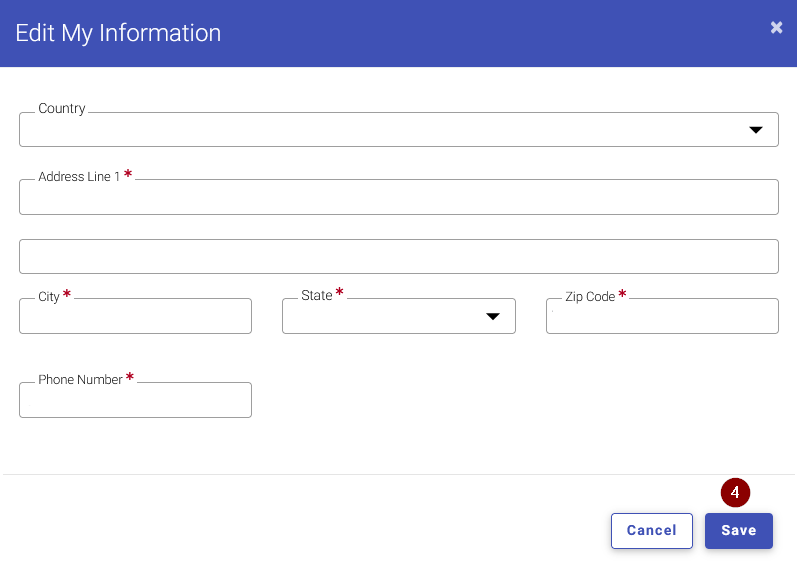Image resolution: width=797 pixels, height=572 pixels.
Task: Click the State label text
Action: point(317,295)
